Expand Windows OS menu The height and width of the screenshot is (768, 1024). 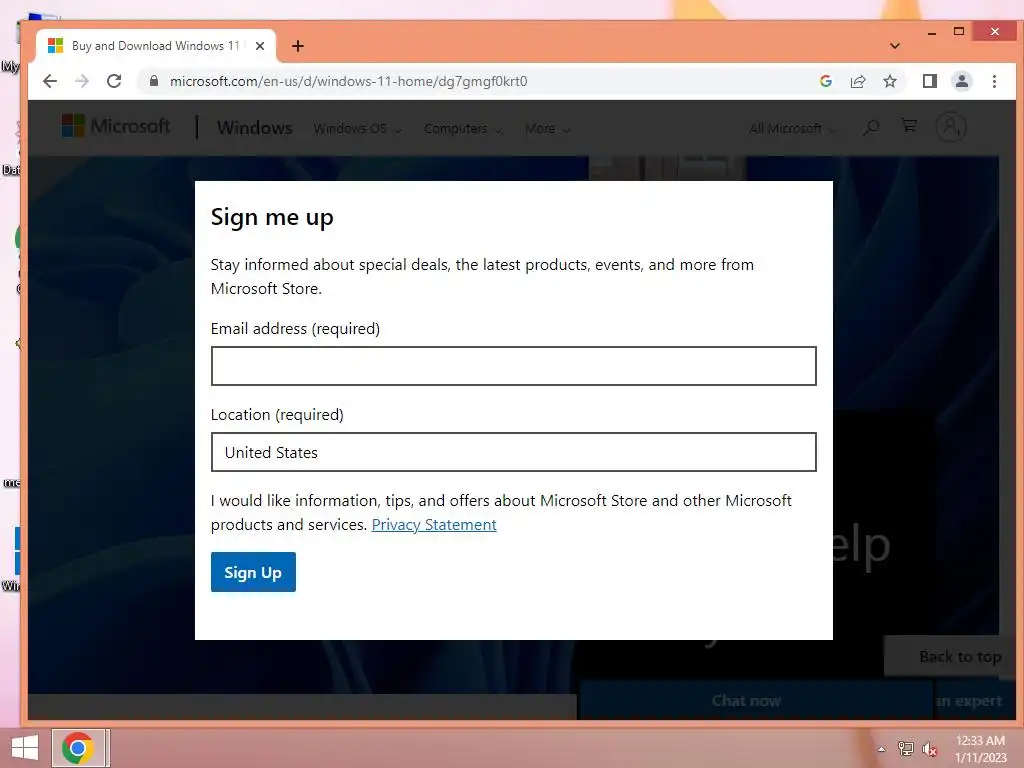[x=357, y=129]
